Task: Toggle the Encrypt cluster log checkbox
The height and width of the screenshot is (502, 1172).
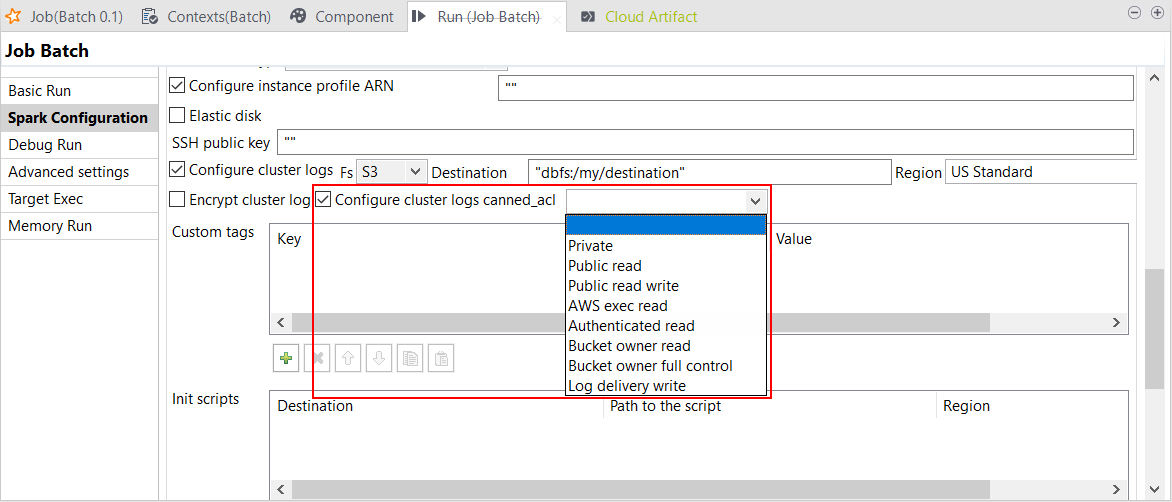Action: [x=178, y=199]
